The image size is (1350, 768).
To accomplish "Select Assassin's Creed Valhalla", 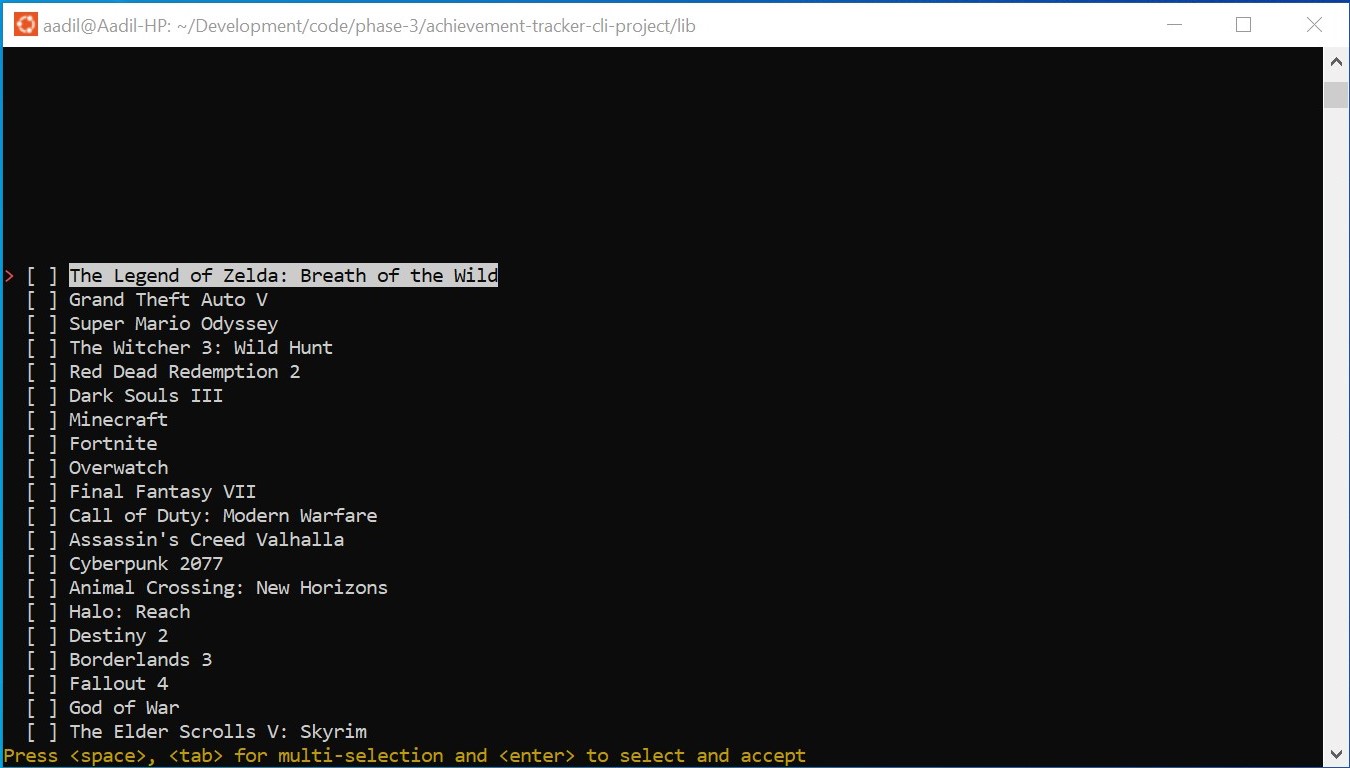I will tap(206, 540).
